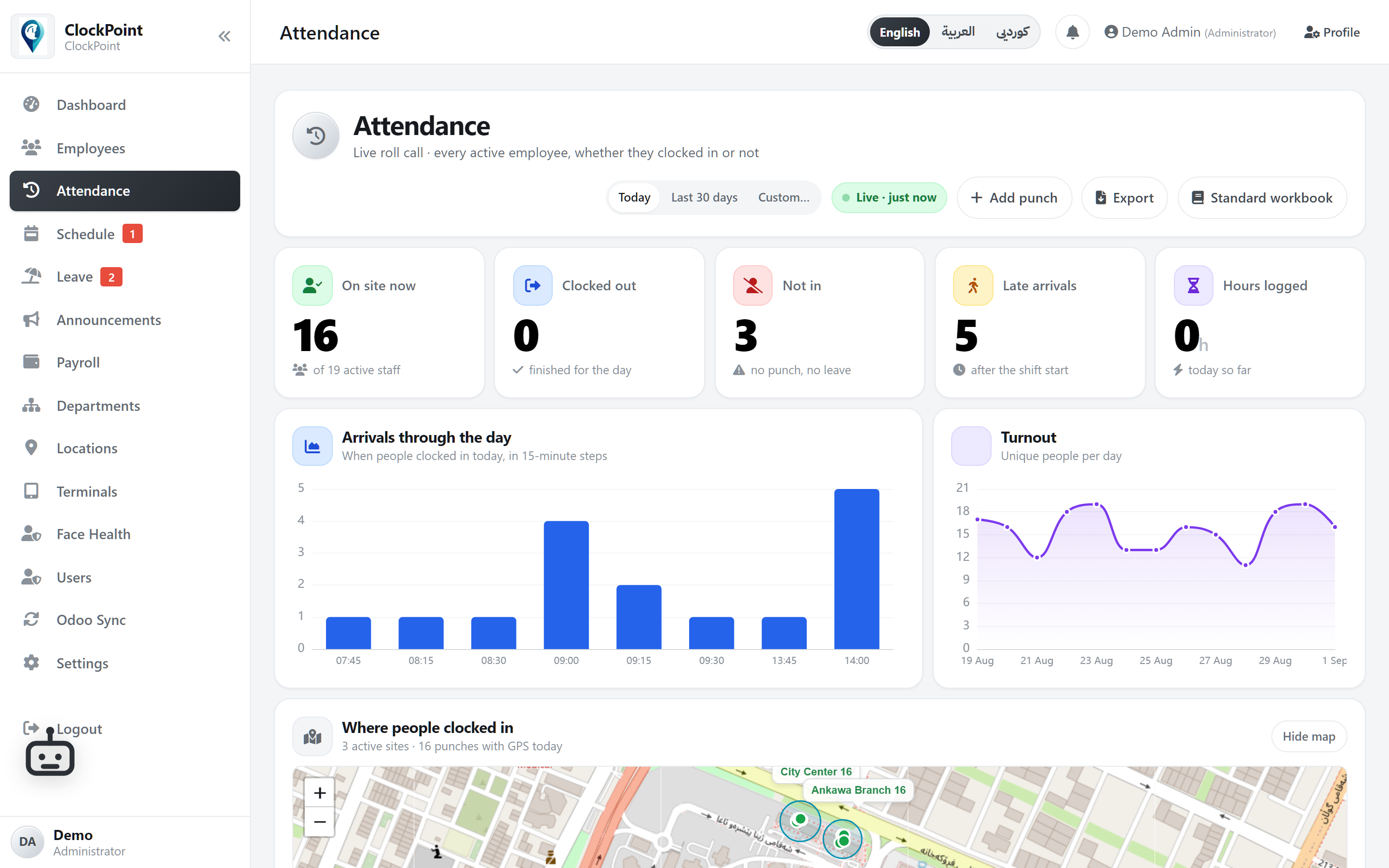The image size is (1389, 868).
Task: Switch language to English
Action: 899,32
